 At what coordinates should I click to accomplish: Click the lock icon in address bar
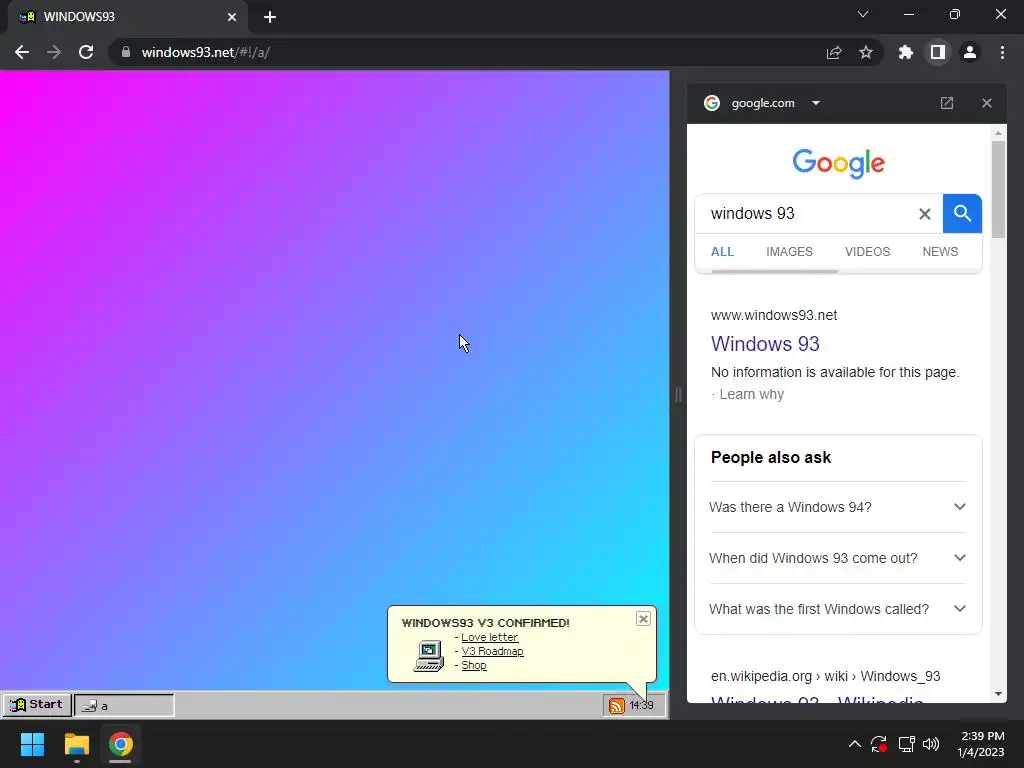click(125, 52)
